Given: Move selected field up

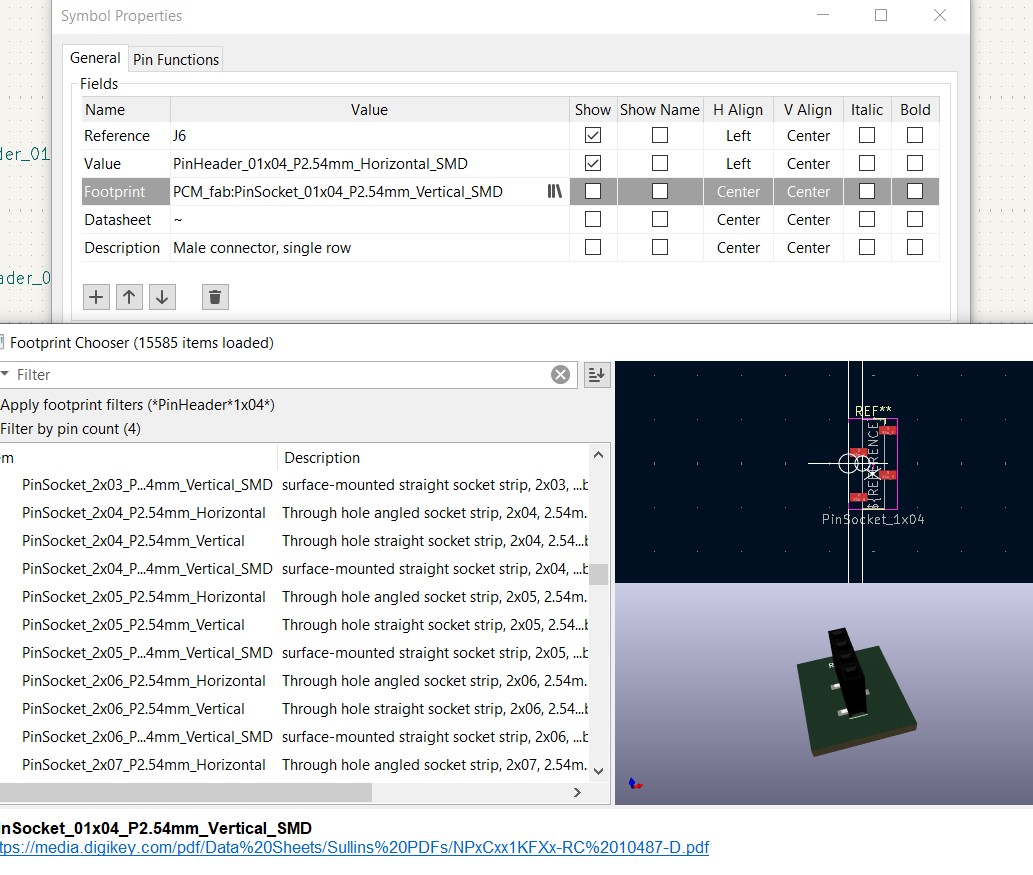Looking at the screenshot, I should click(129, 297).
